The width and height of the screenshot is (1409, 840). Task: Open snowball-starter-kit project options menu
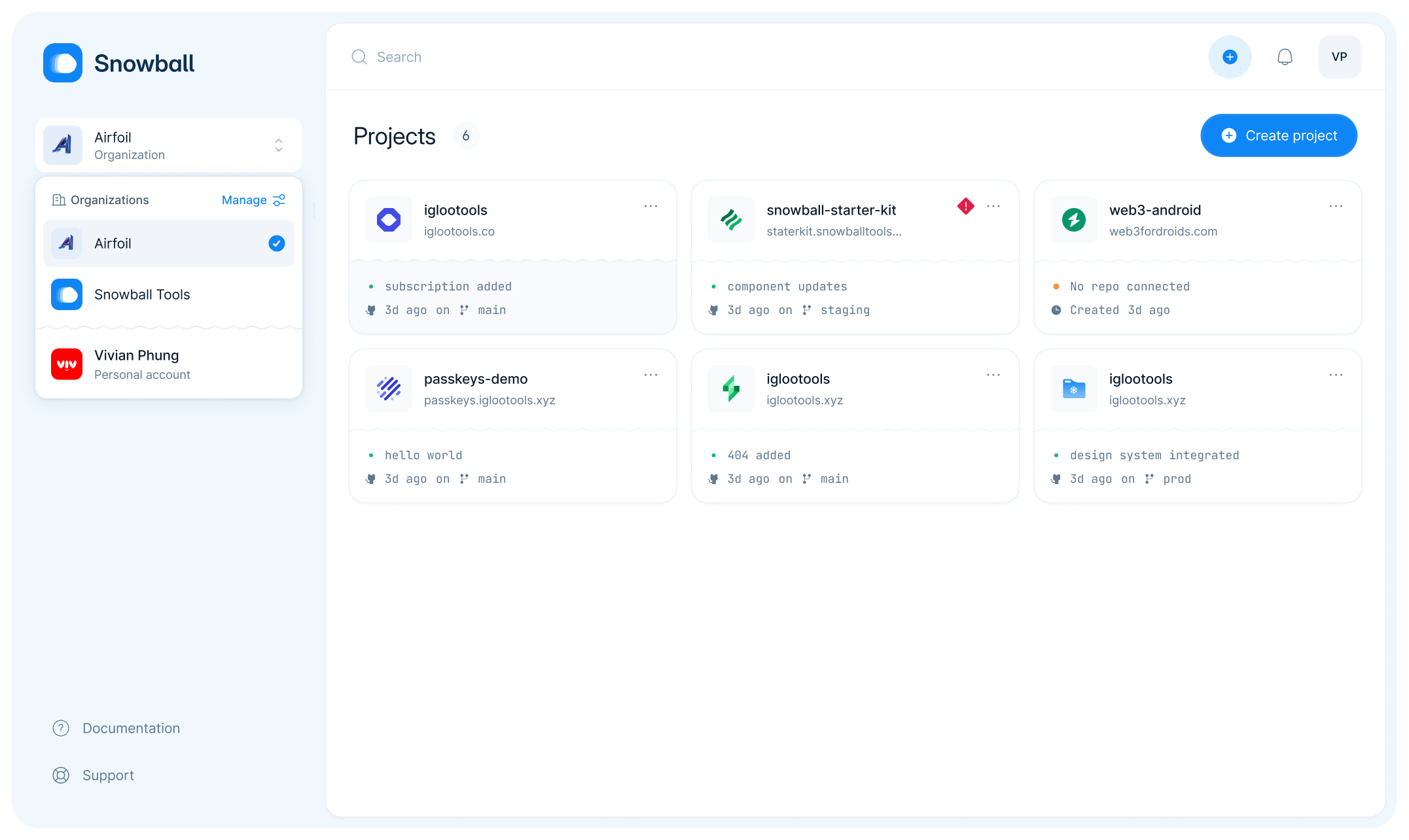[x=994, y=207]
